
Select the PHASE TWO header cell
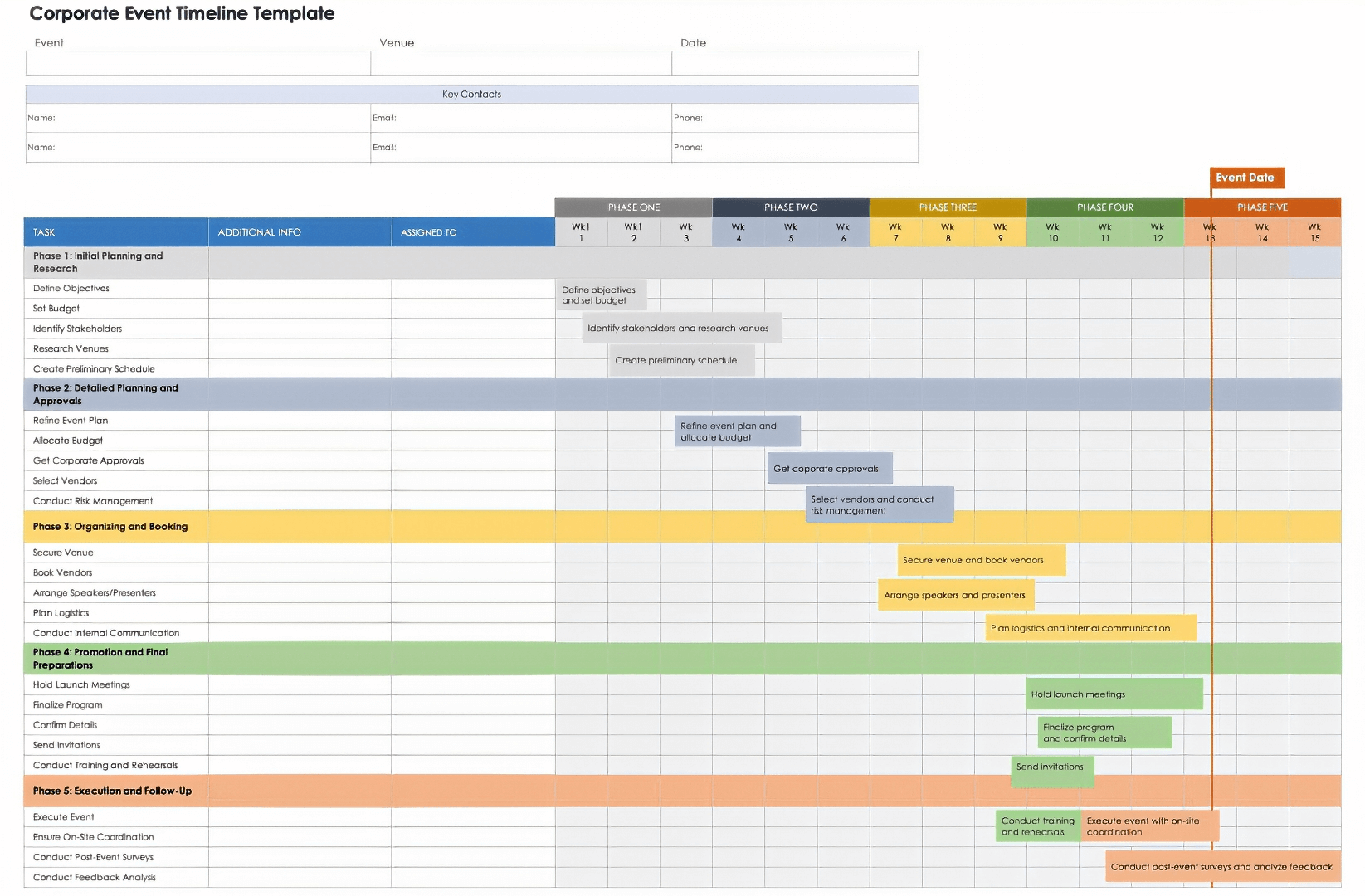[791, 207]
